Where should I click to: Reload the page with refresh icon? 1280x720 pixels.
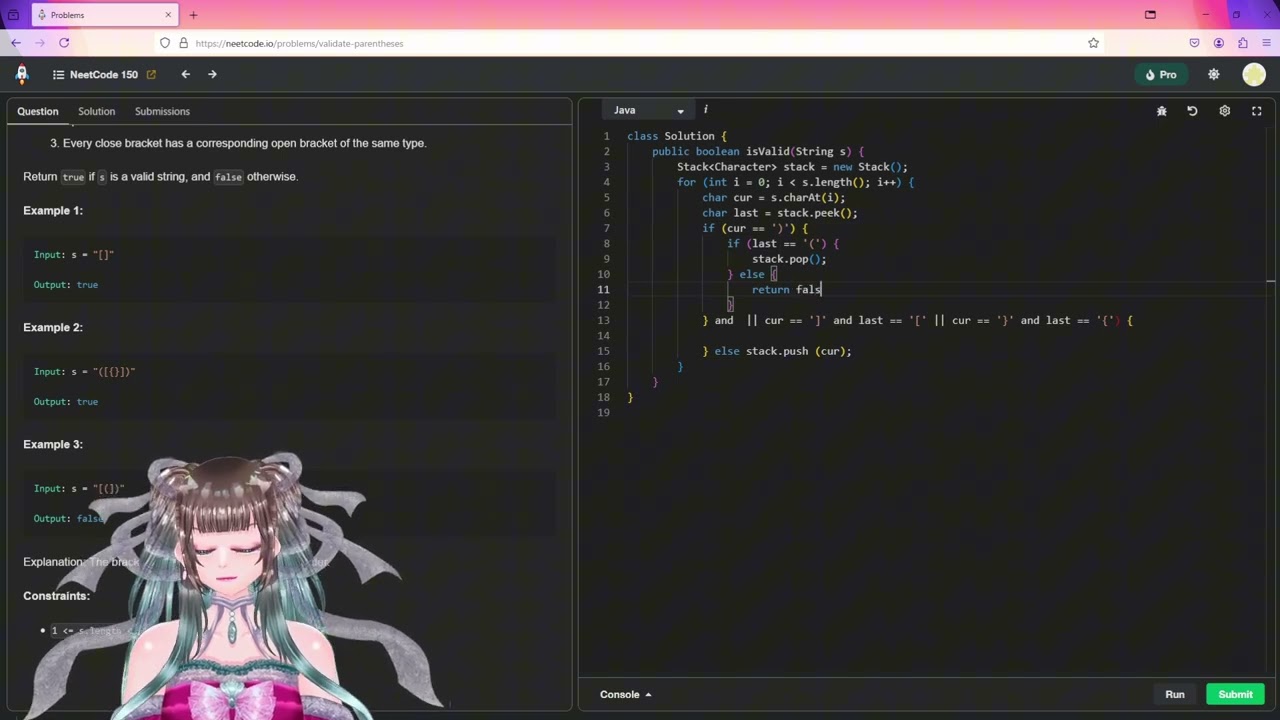64,43
